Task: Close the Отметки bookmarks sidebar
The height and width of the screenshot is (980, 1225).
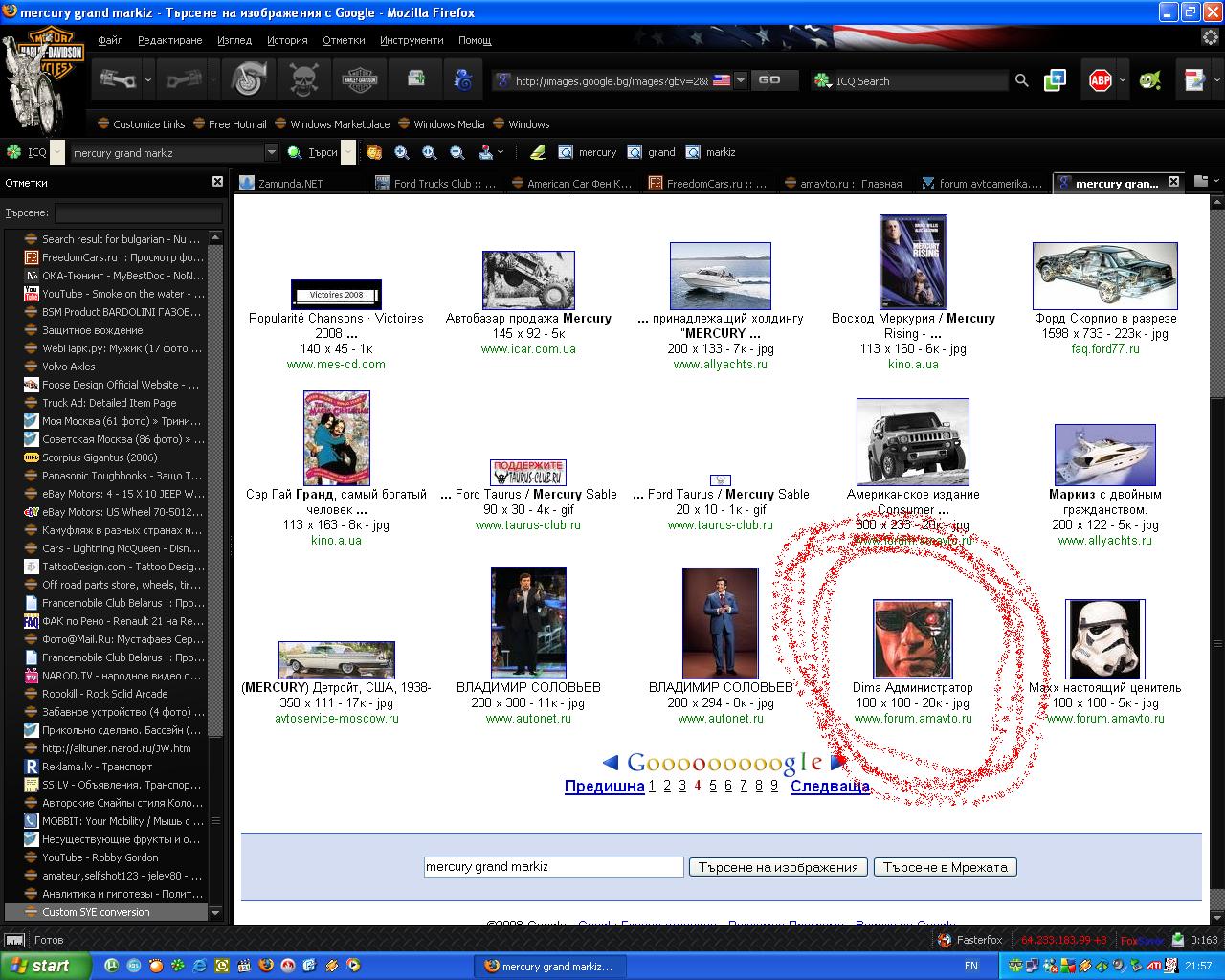Action: [x=217, y=182]
